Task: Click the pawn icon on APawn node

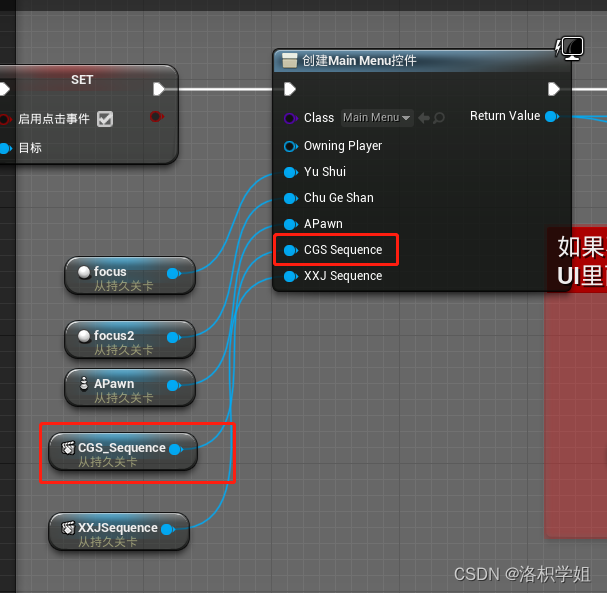Action: click(x=84, y=384)
